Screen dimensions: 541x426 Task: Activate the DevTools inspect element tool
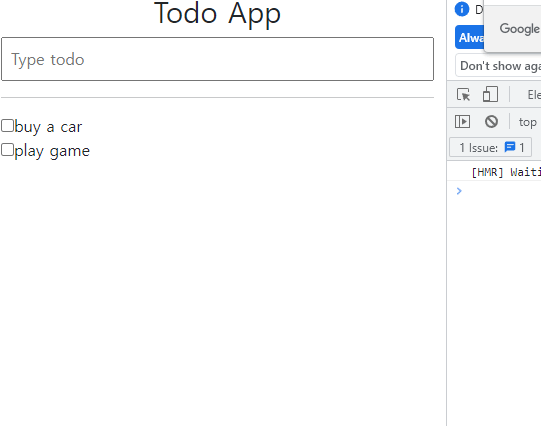coord(463,94)
